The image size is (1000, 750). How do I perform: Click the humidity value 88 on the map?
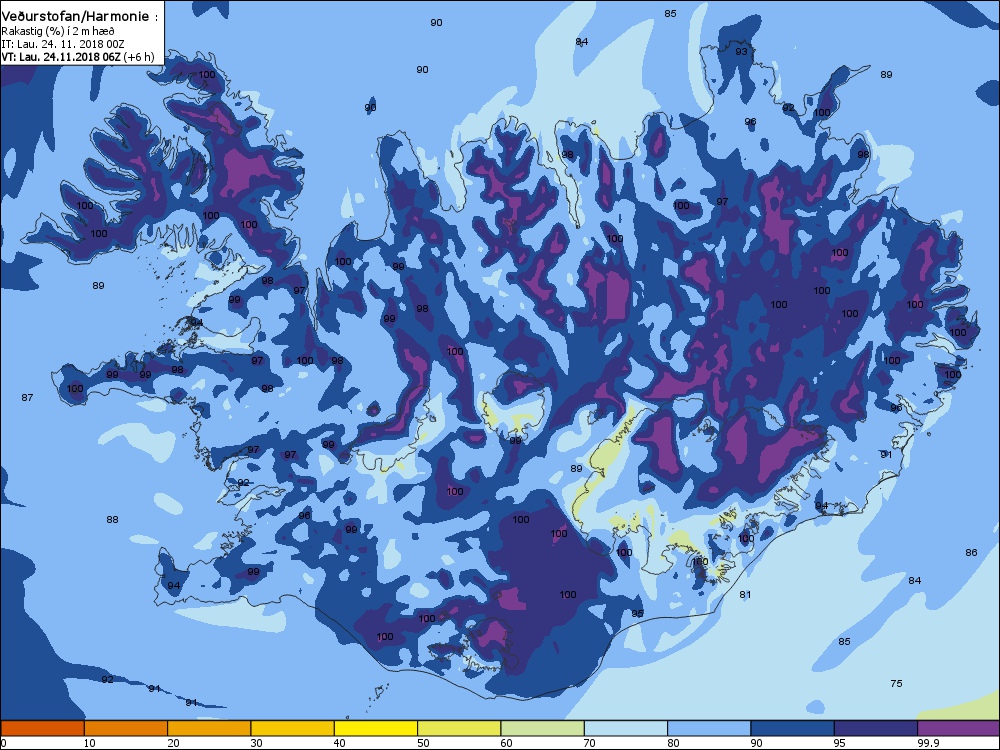pos(112,519)
